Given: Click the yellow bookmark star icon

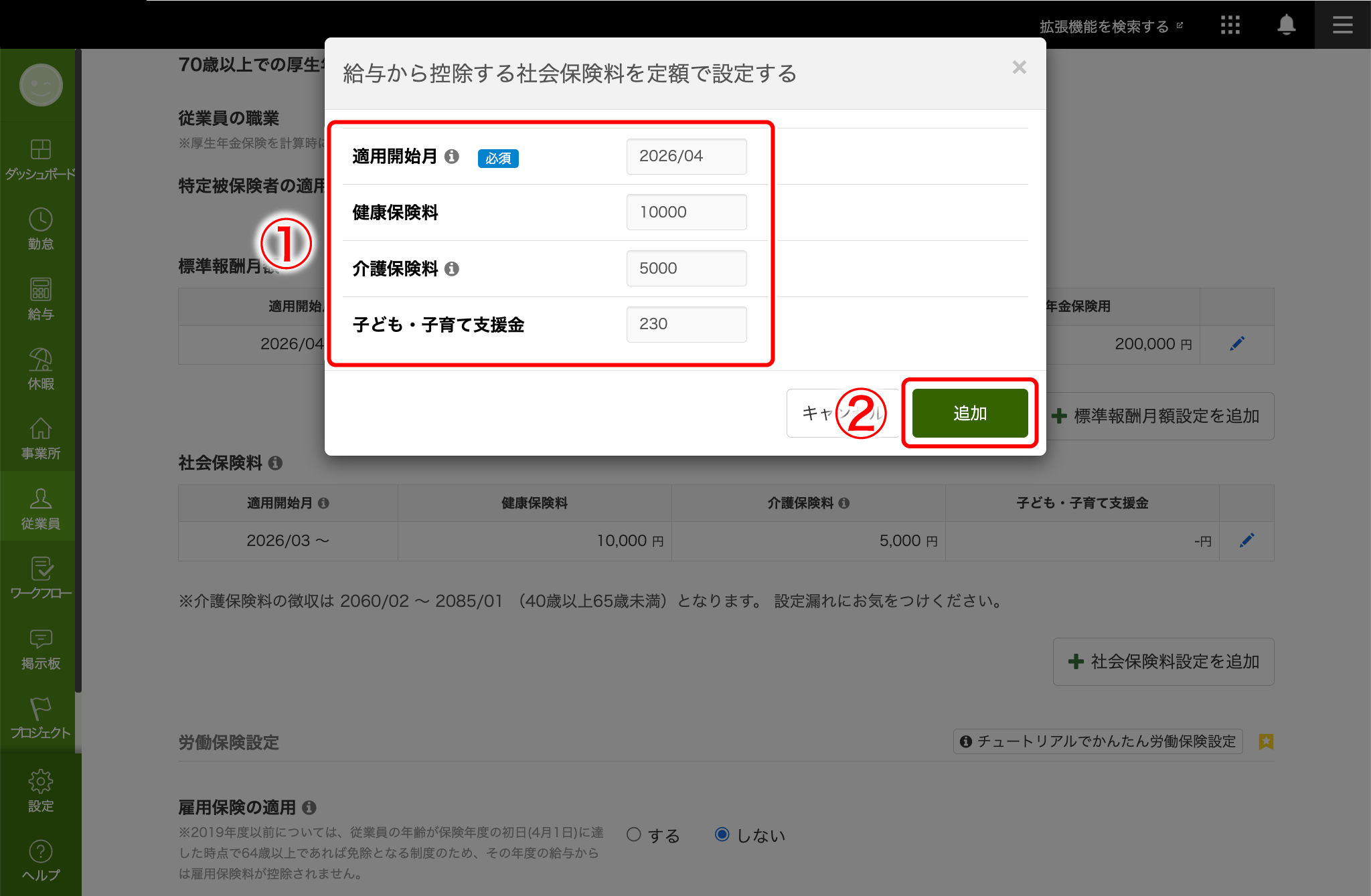Looking at the screenshot, I should [x=1265, y=741].
